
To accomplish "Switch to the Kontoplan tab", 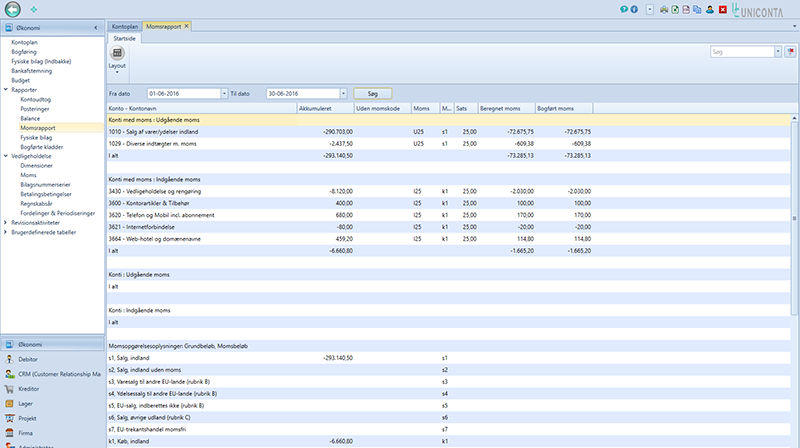I will tap(125, 27).
